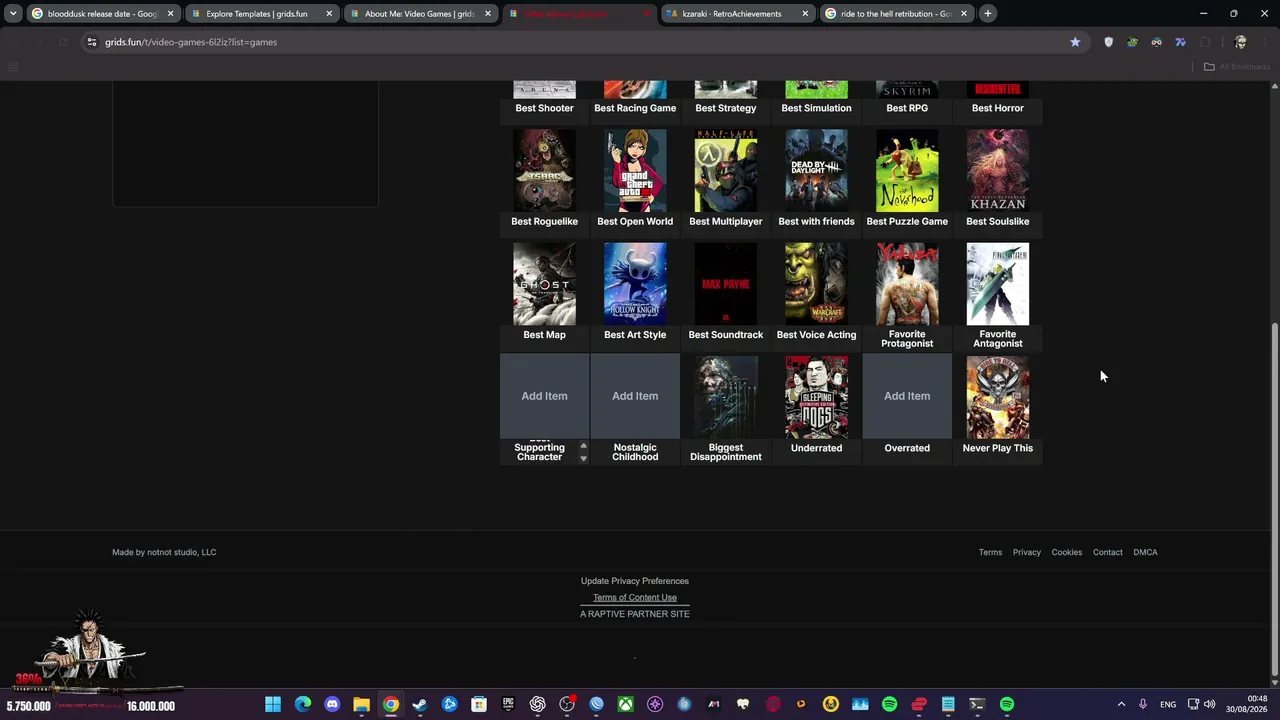Launch Microsoft Edge from the taskbar
Image resolution: width=1280 pixels, height=720 pixels.
pyautogui.click(x=302, y=705)
